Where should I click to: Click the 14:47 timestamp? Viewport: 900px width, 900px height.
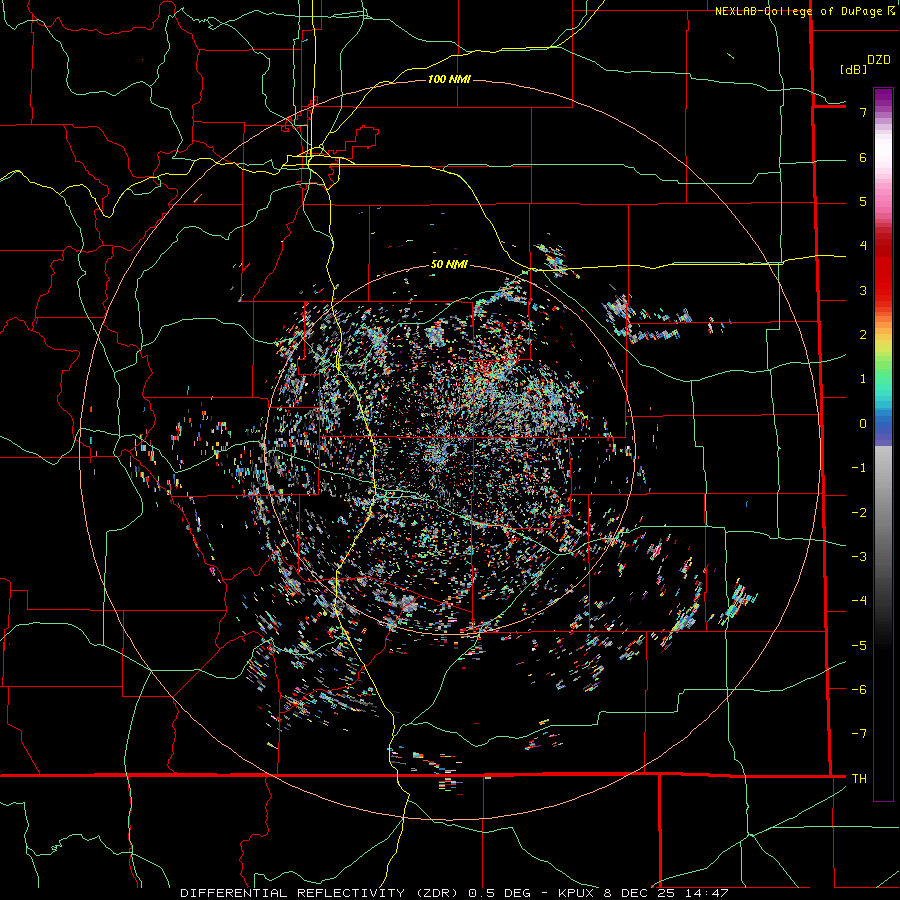pyautogui.click(x=708, y=893)
